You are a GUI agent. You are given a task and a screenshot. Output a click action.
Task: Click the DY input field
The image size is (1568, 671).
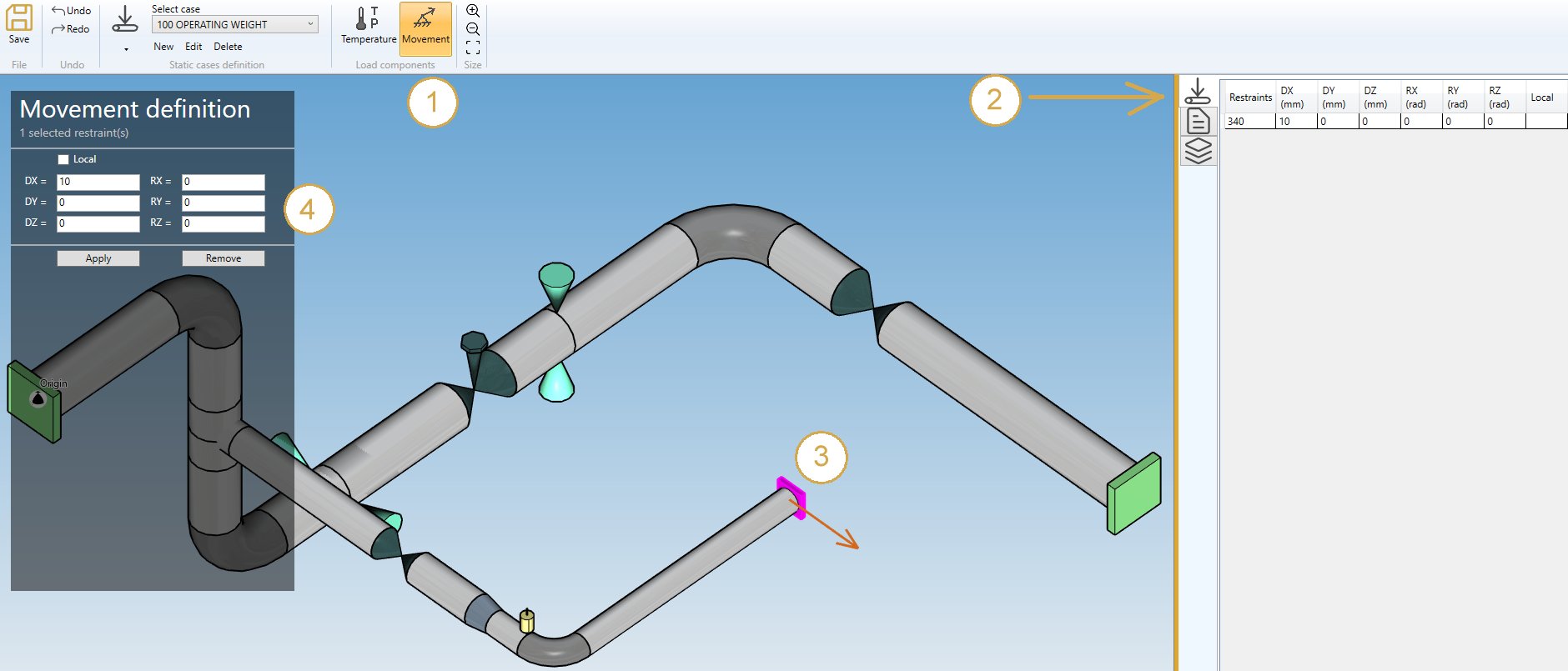(98, 203)
